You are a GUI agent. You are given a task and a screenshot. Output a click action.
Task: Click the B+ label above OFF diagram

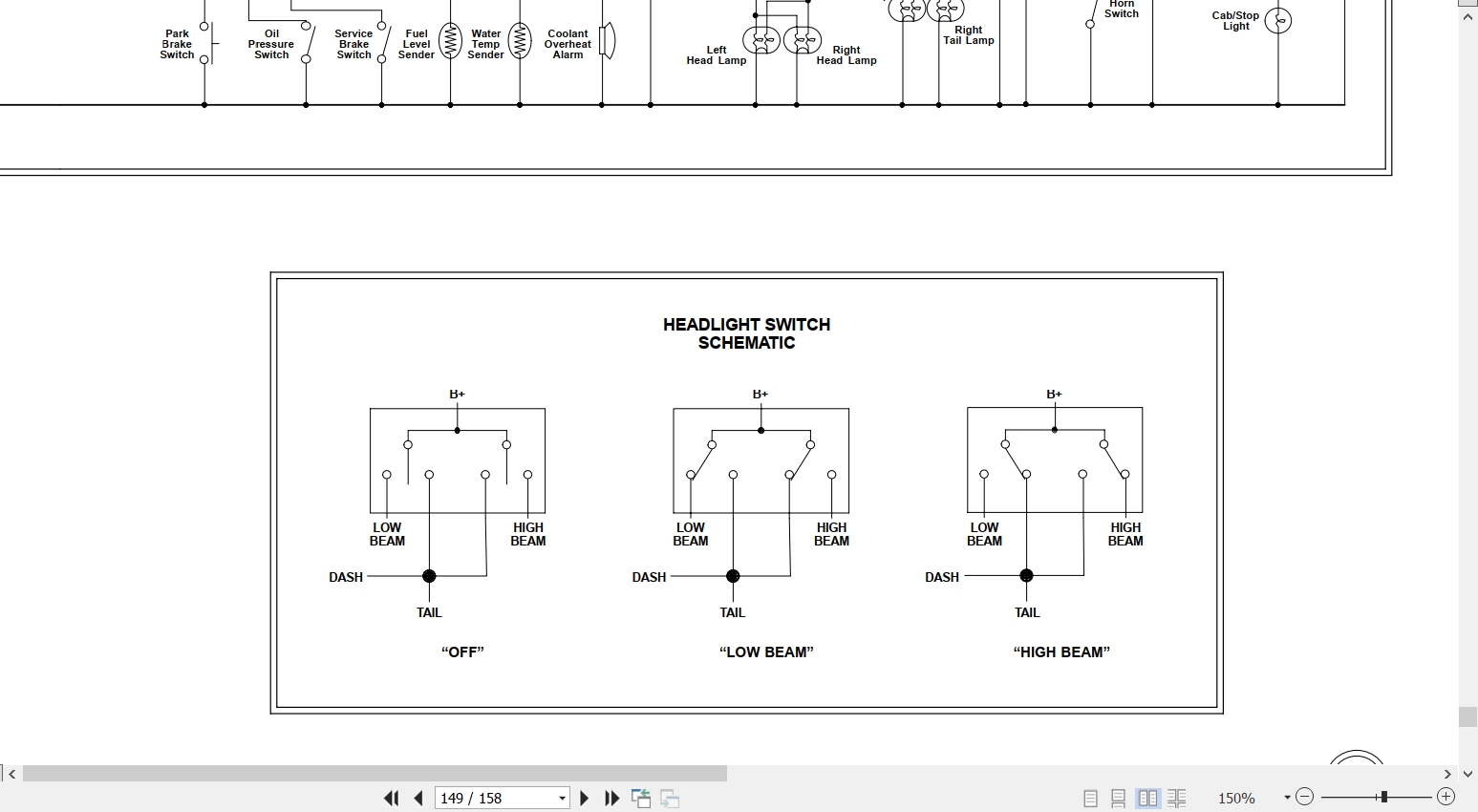coord(457,394)
